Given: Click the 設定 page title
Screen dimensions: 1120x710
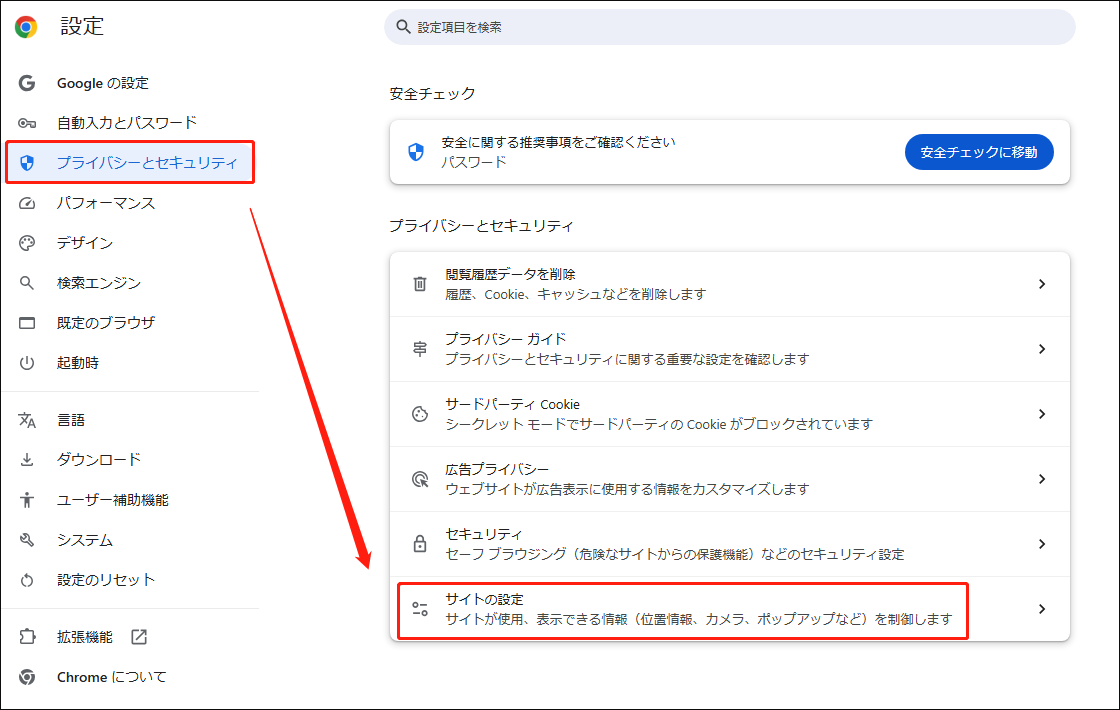Looking at the screenshot, I should coord(81,26).
